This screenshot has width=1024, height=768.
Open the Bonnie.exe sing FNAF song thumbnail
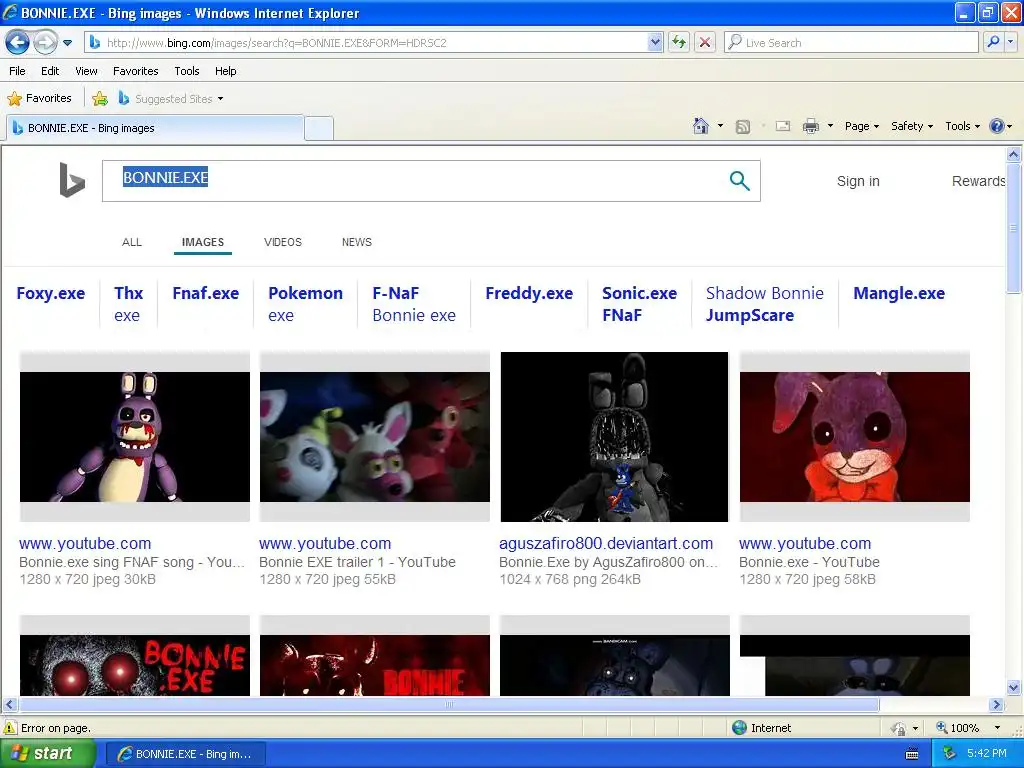[x=135, y=437]
